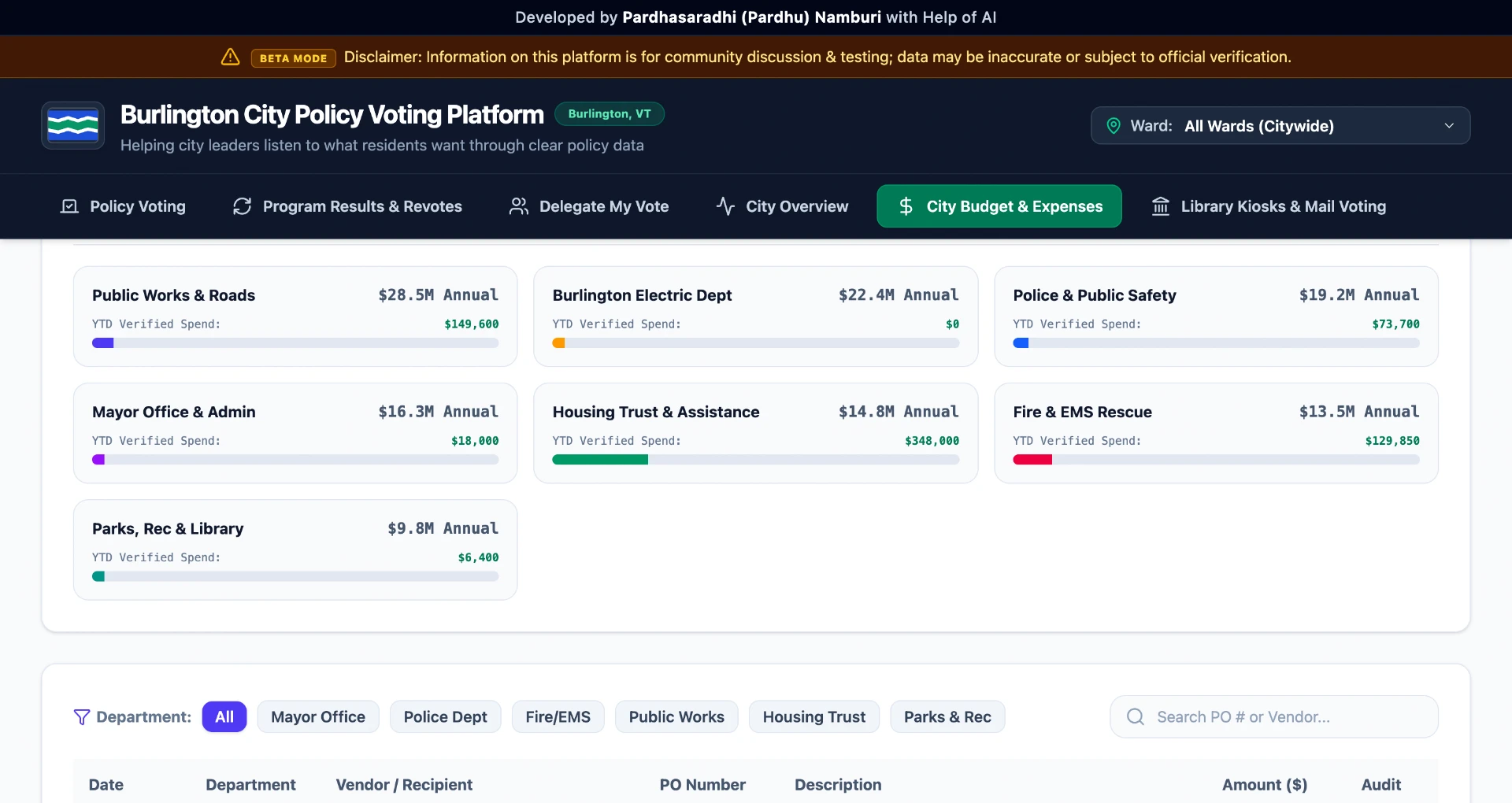Click the dollar sign icon of City Budget
1512x803 pixels.
coord(906,206)
